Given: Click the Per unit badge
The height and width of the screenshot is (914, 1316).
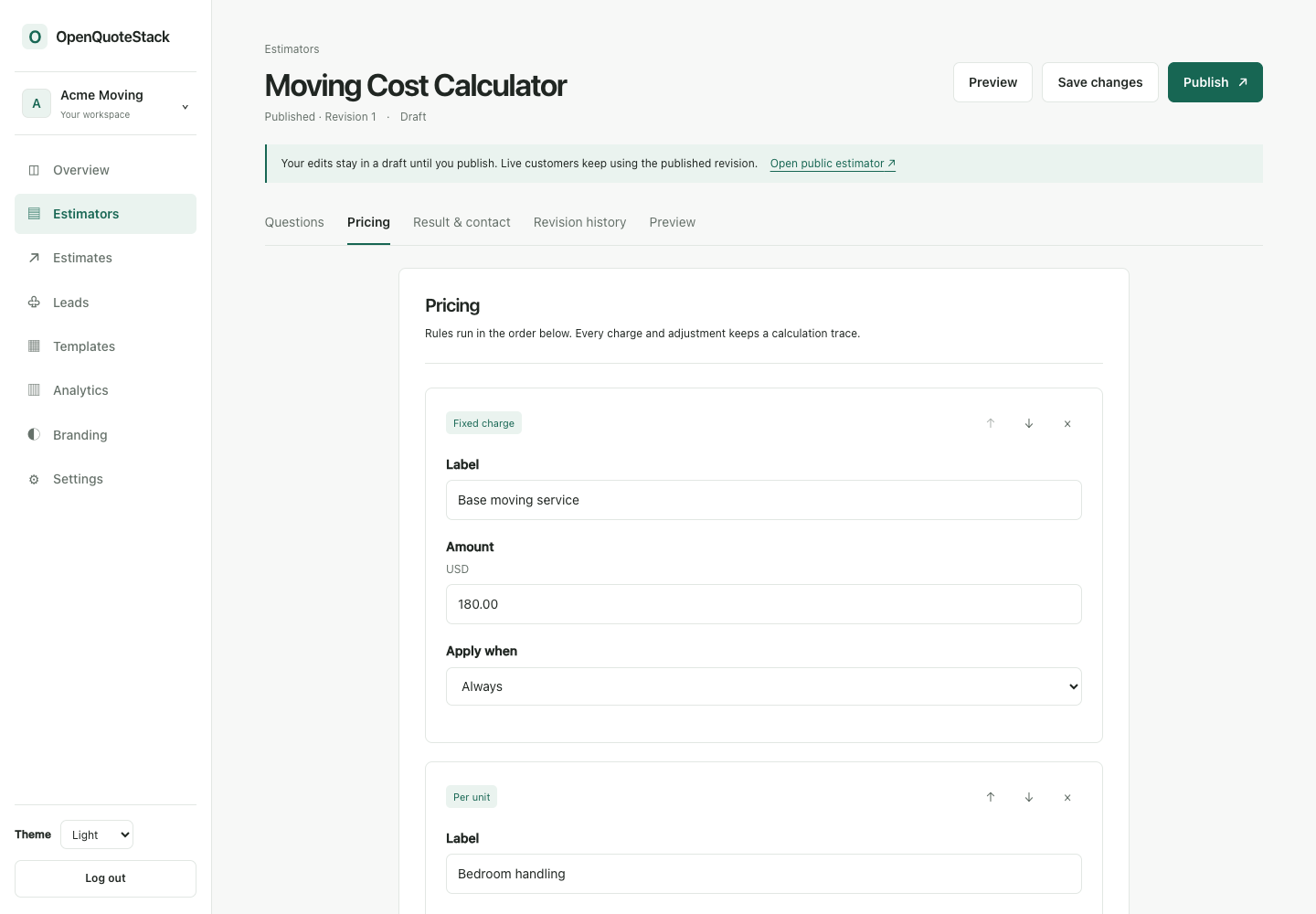Looking at the screenshot, I should point(472,797).
